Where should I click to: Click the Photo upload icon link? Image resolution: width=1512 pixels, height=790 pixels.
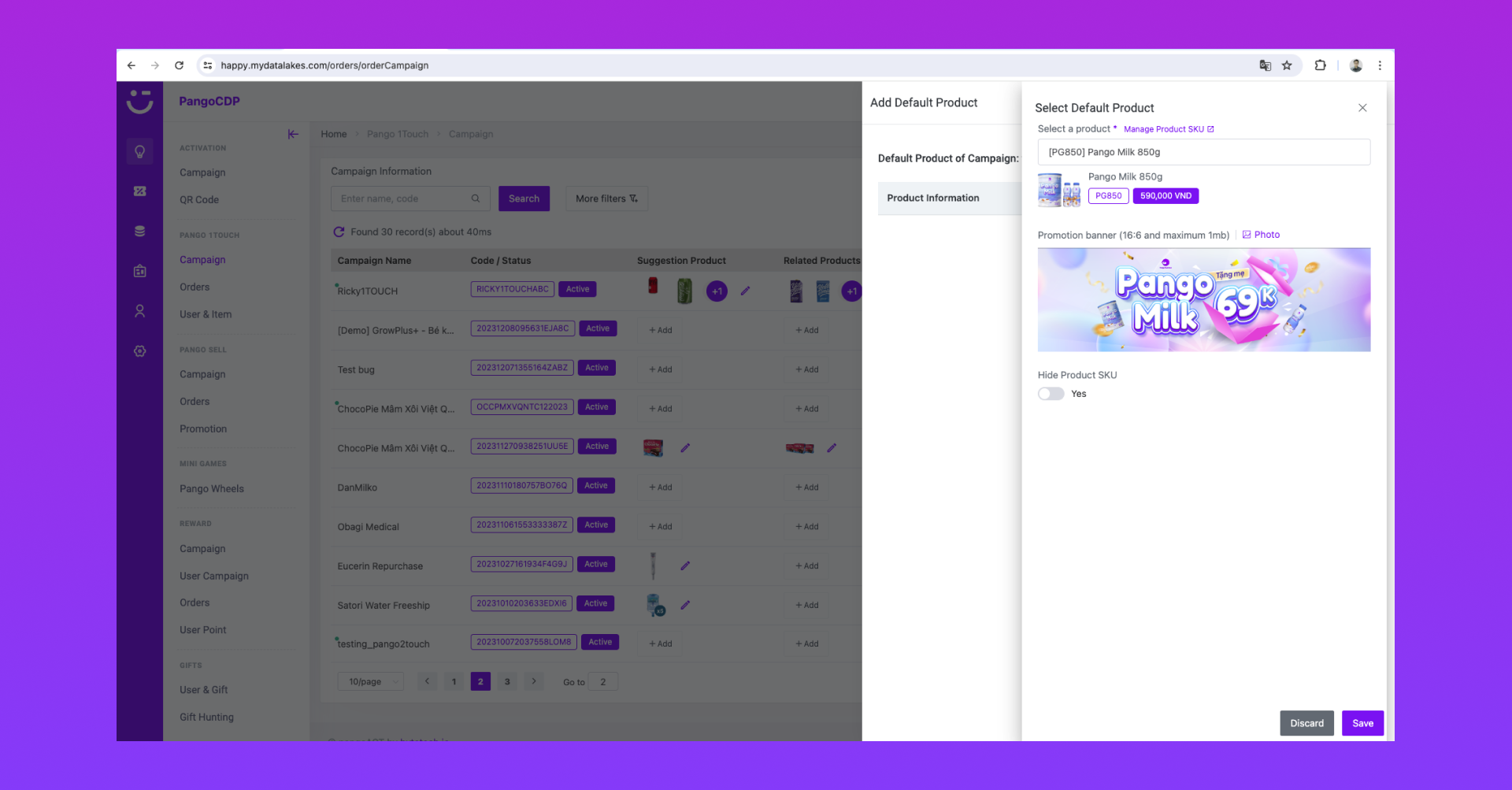[1261, 235]
